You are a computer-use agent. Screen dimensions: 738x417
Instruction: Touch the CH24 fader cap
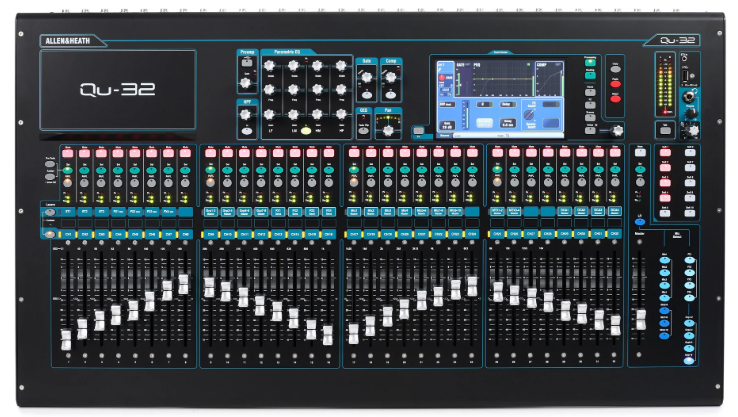[472, 286]
